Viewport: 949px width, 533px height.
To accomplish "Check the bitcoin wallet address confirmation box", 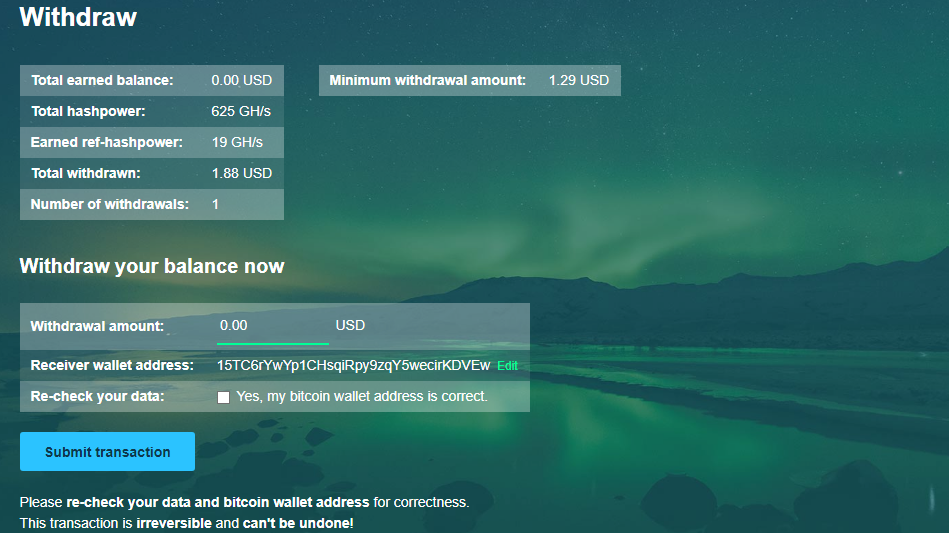I will [223, 397].
